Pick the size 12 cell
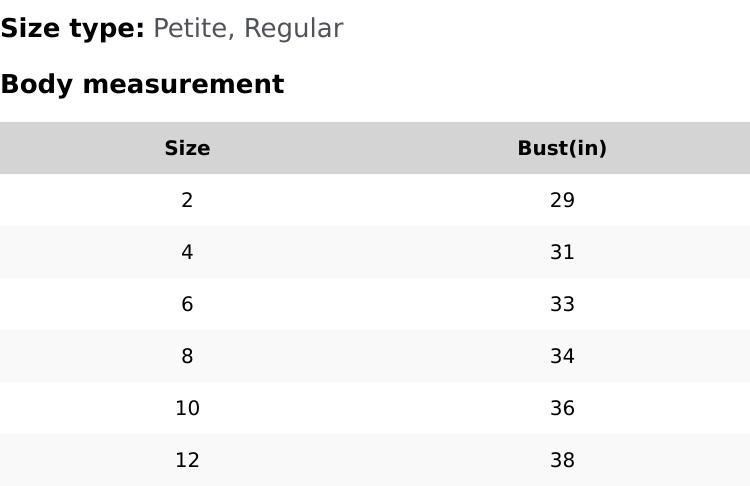 pyautogui.click(x=187, y=461)
